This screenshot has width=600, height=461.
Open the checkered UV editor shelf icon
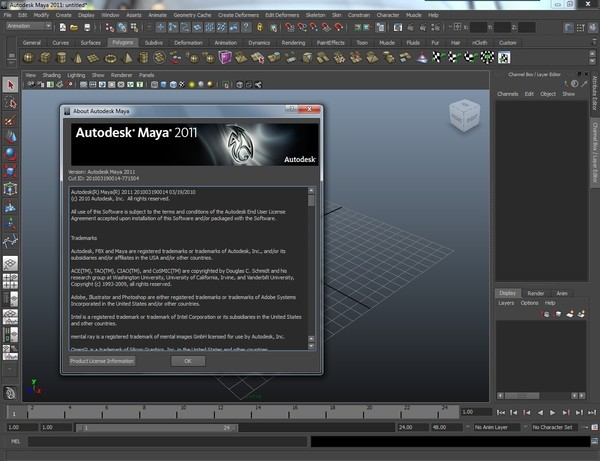504,58
